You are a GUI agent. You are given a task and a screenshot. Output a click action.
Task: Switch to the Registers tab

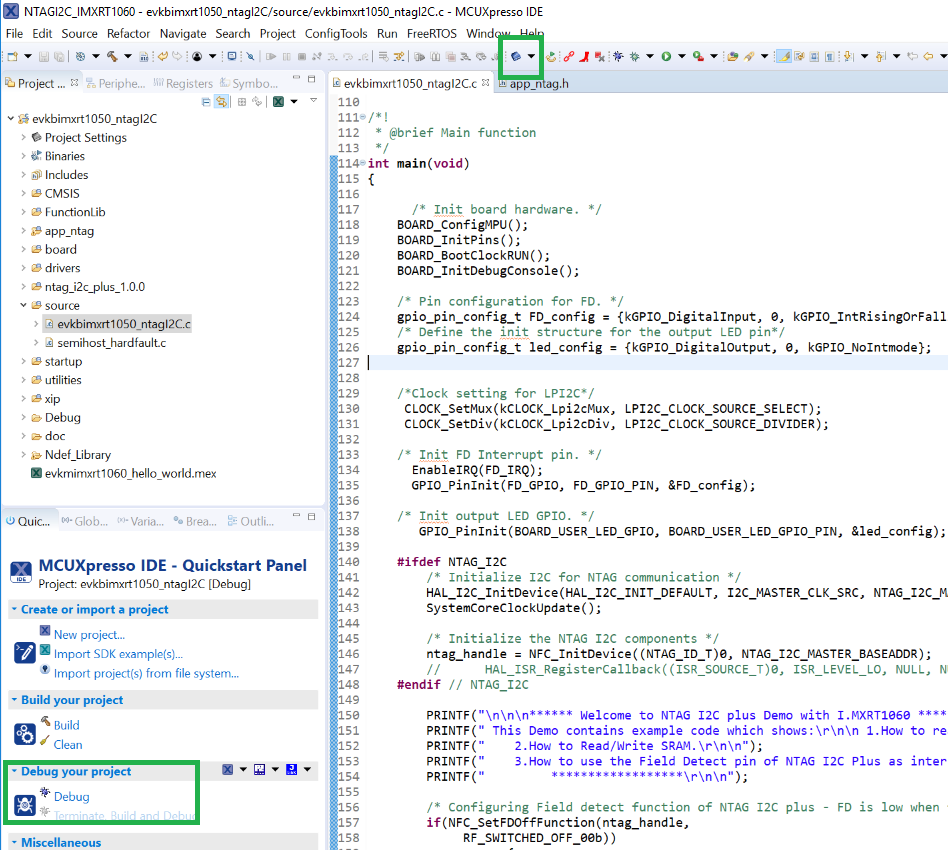tap(183, 83)
